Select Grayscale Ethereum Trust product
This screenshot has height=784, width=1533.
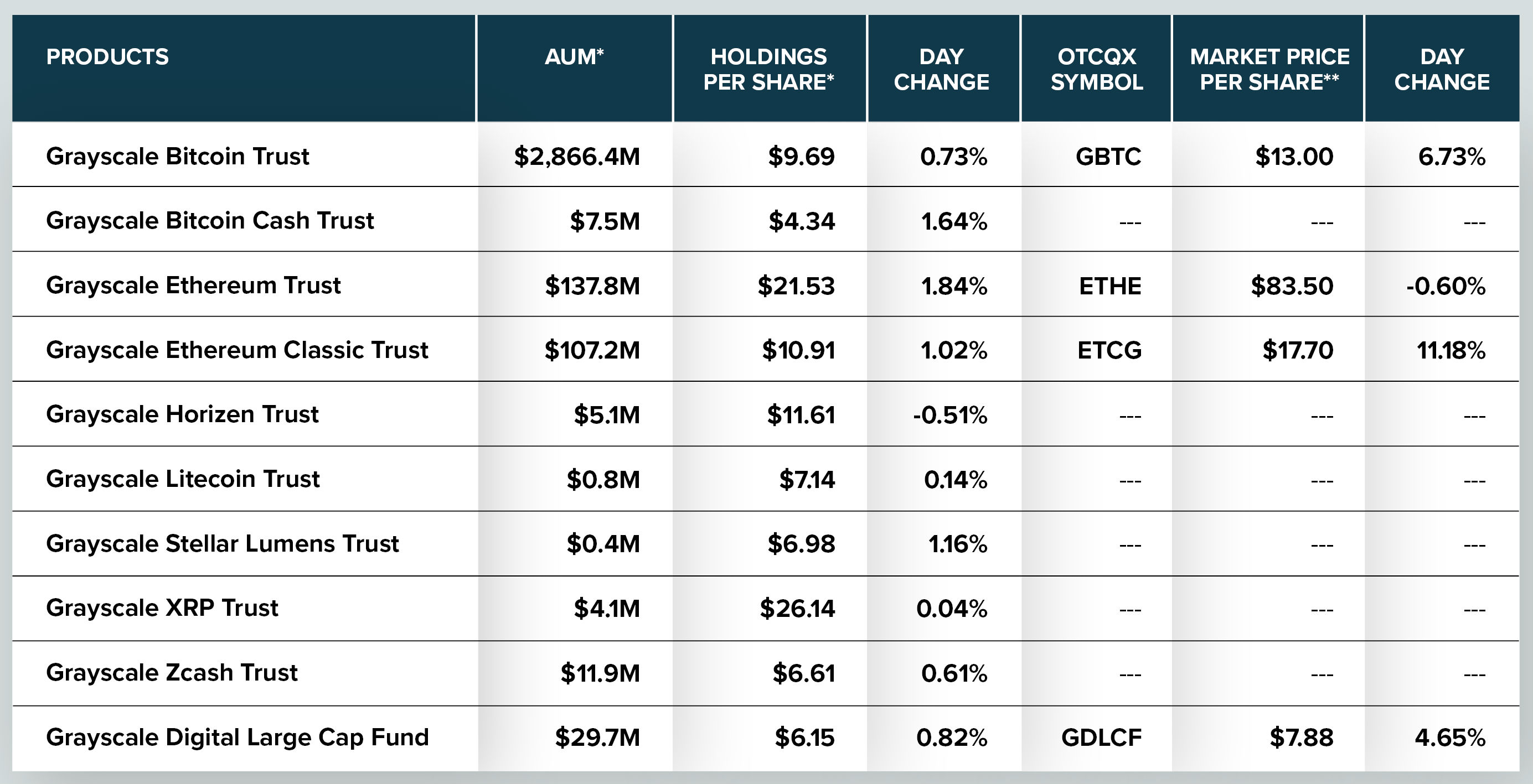tap(193, 285)
